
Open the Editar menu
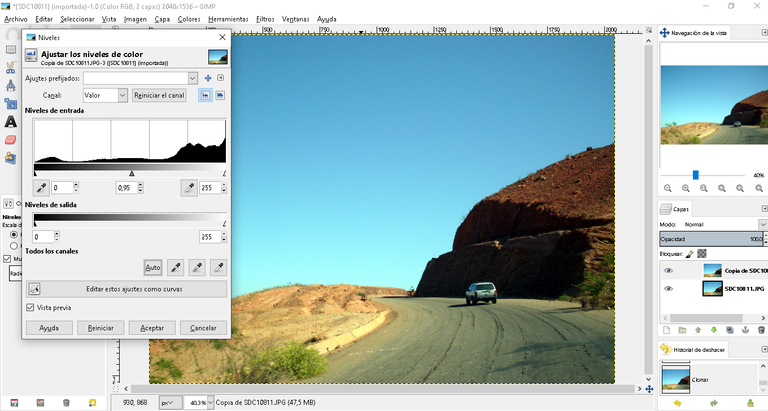(44, 19)
